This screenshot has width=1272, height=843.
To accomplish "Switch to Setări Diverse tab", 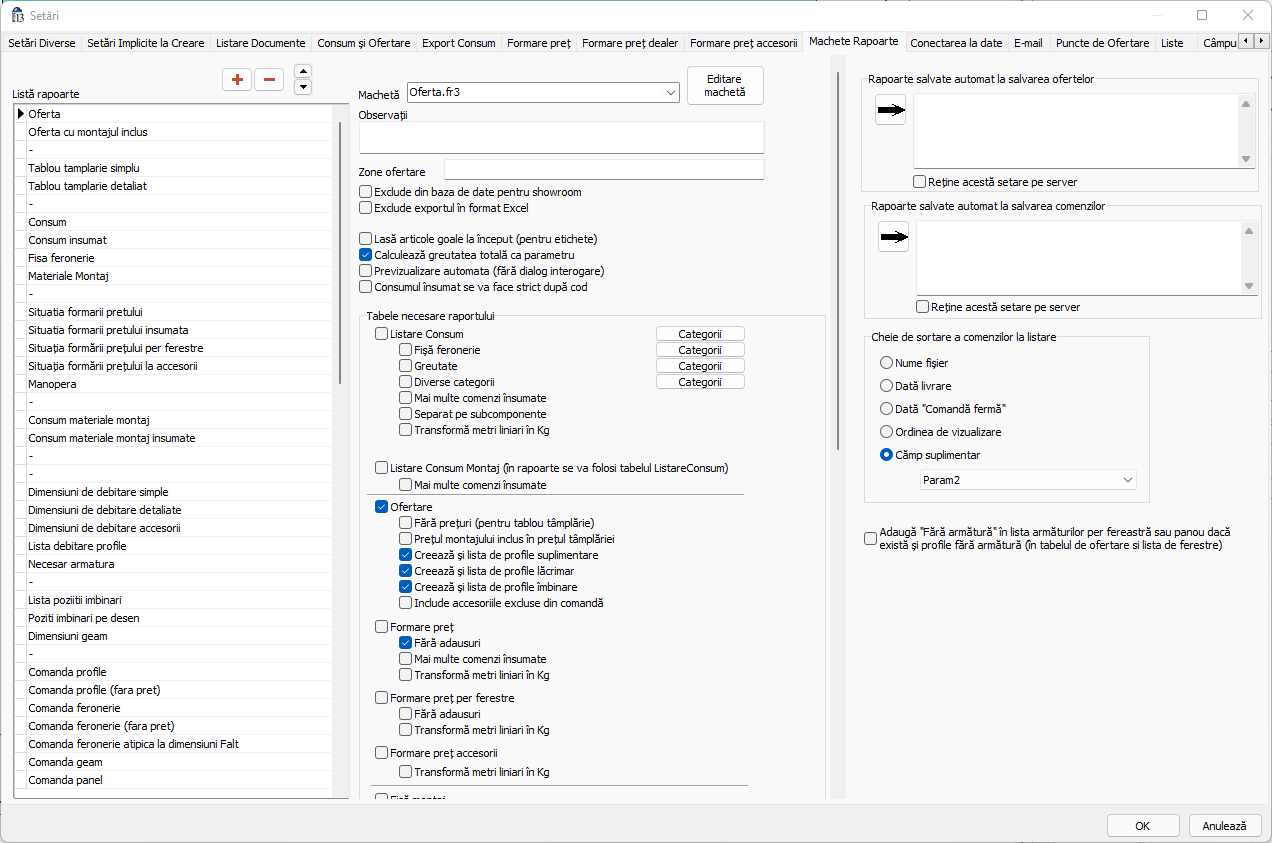I will point(42,43).
